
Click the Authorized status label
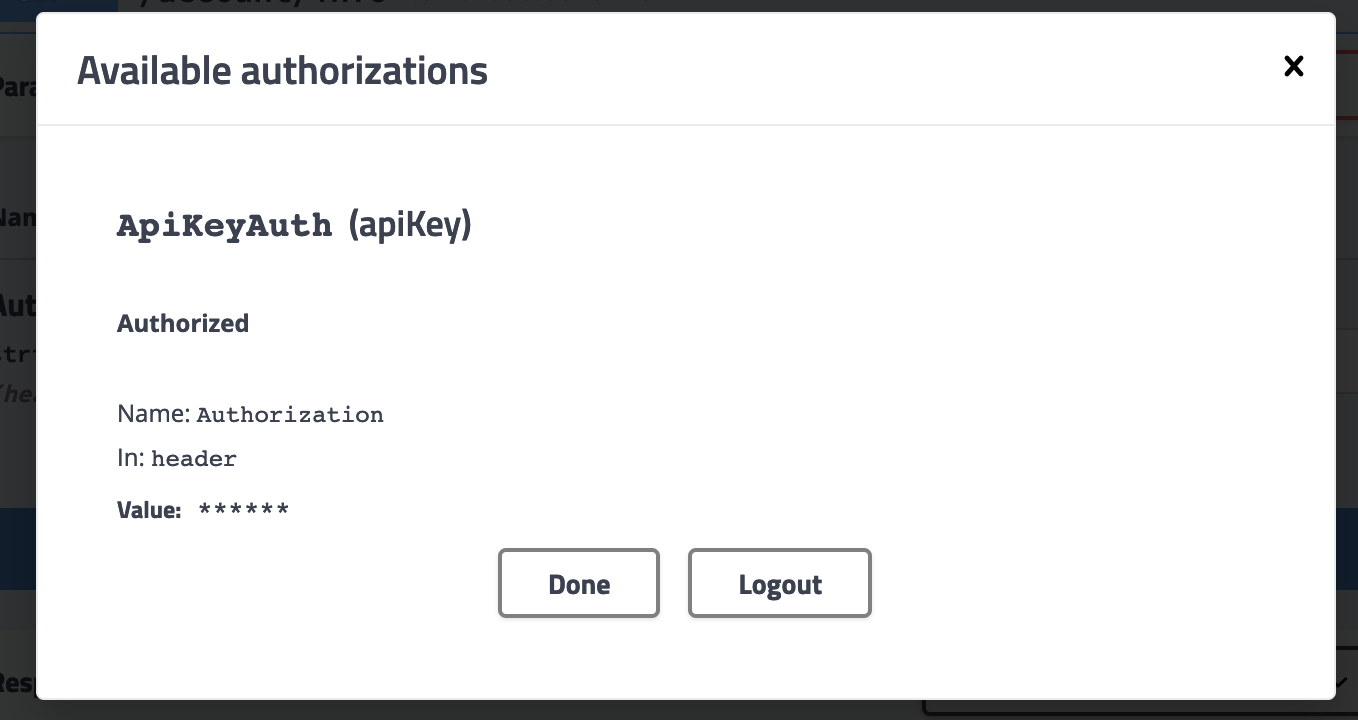tap(183, 322)
